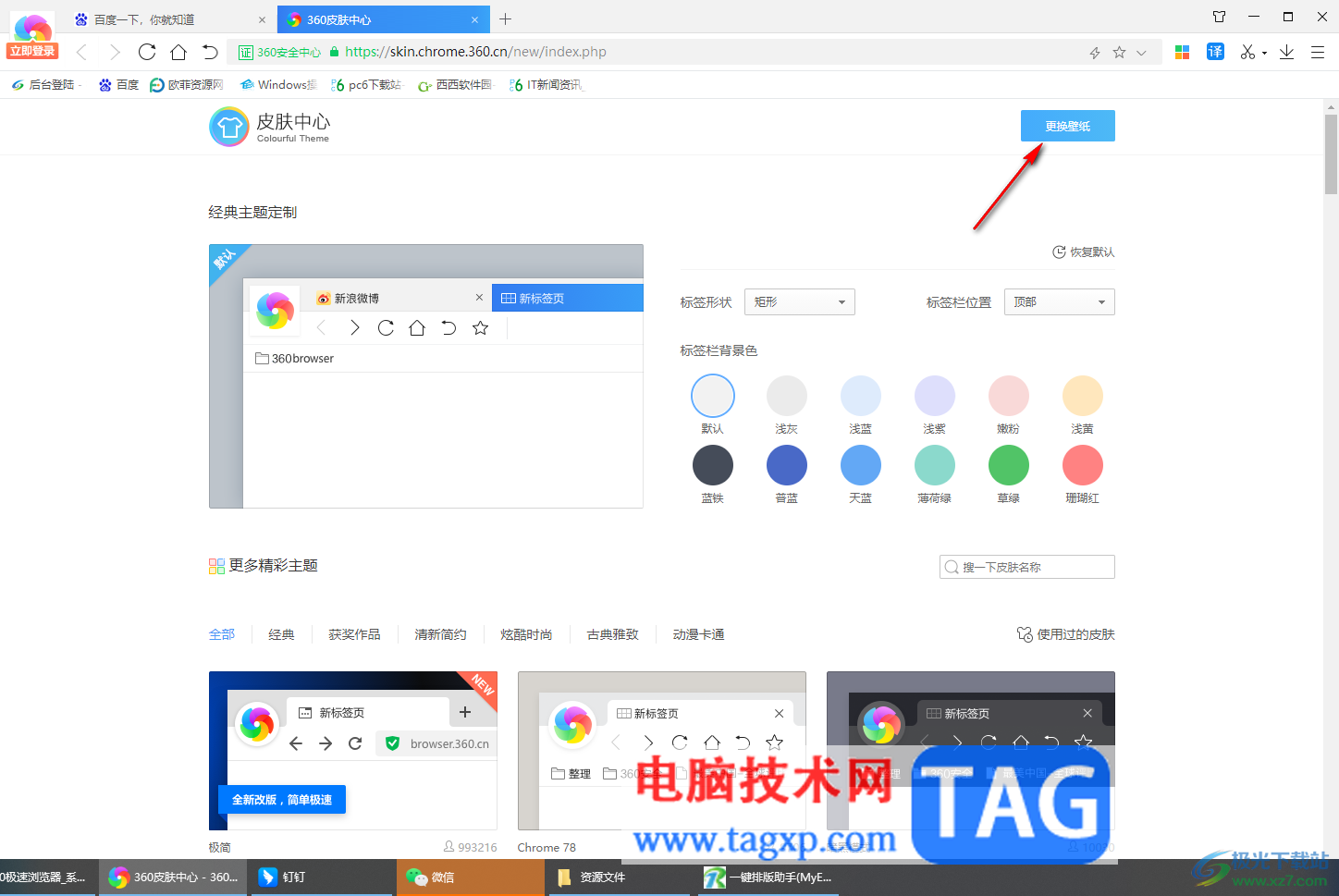Click the 皮肤中心 shirt logo

click(x=229, y=127)
